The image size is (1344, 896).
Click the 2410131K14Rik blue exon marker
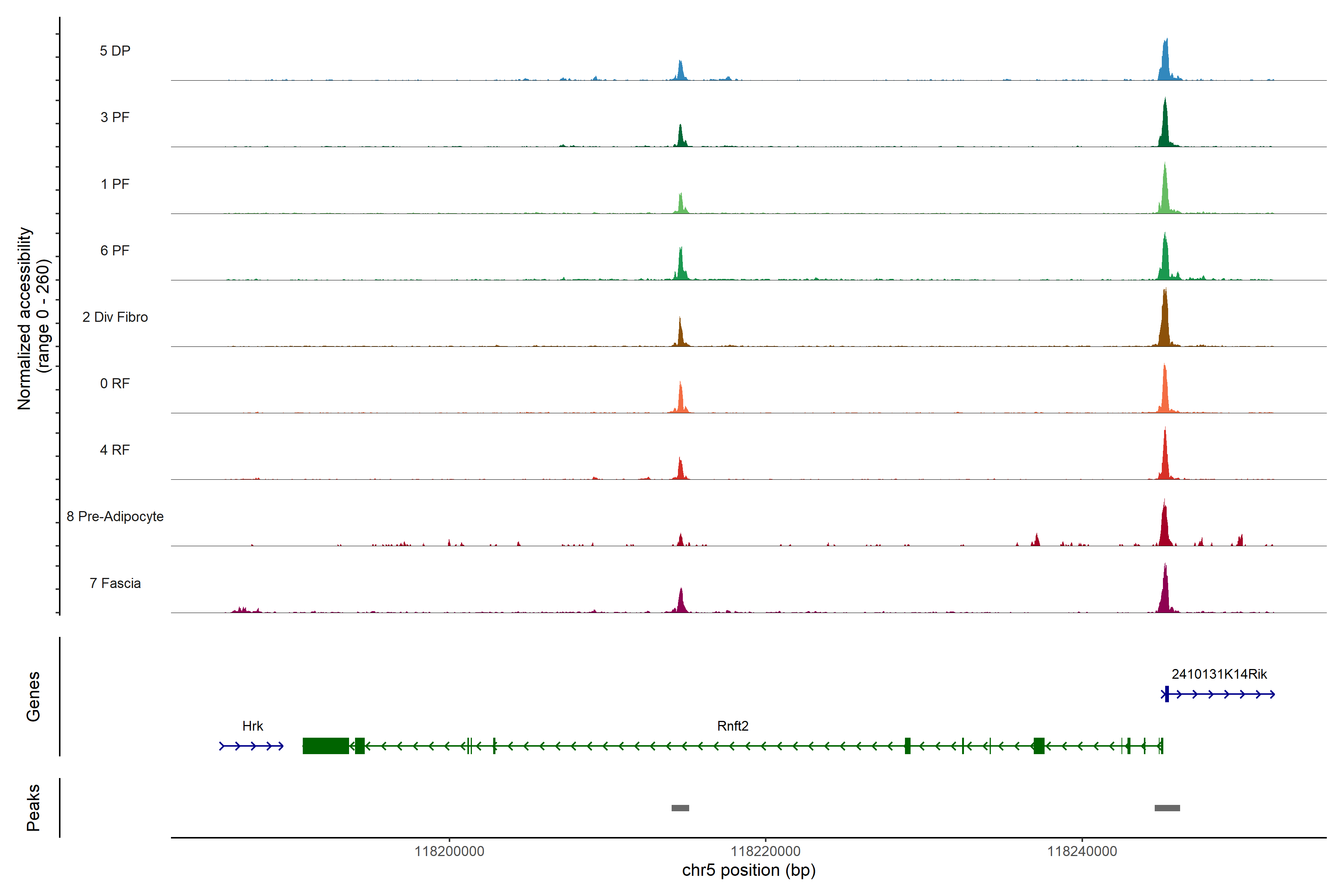coord(1167,694)
